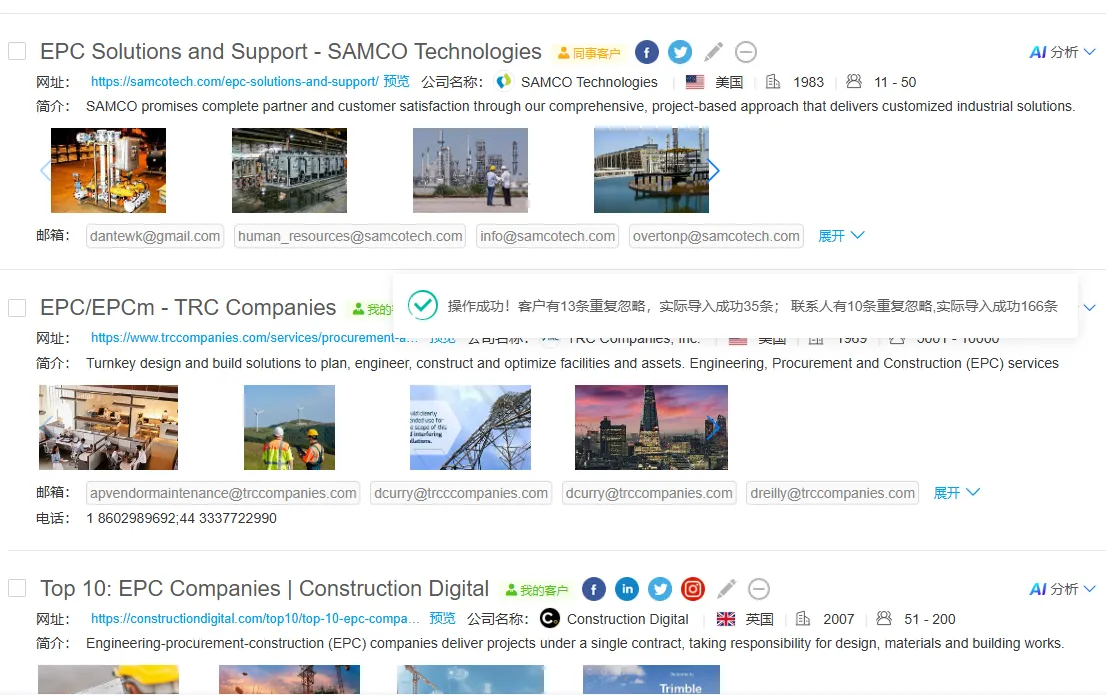Open SAMCO Technologies Twitter icon
This screenshot has height=695, width=1106.
[x=680, y=52]
